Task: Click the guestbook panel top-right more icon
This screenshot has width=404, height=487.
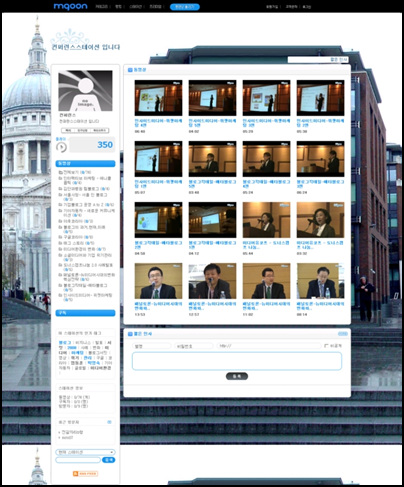Action: coord(343,334)
